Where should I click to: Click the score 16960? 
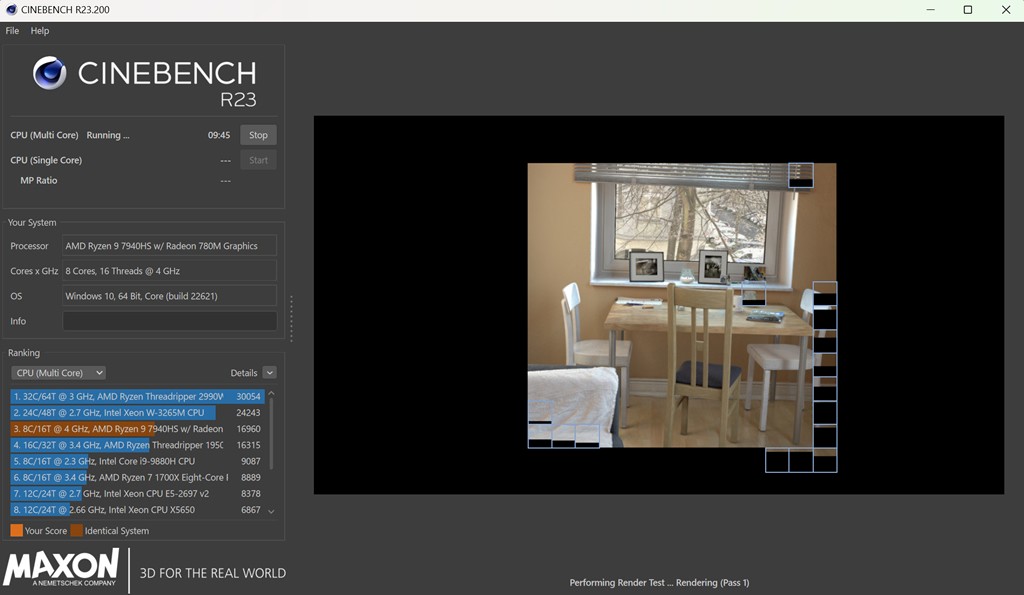248,429
